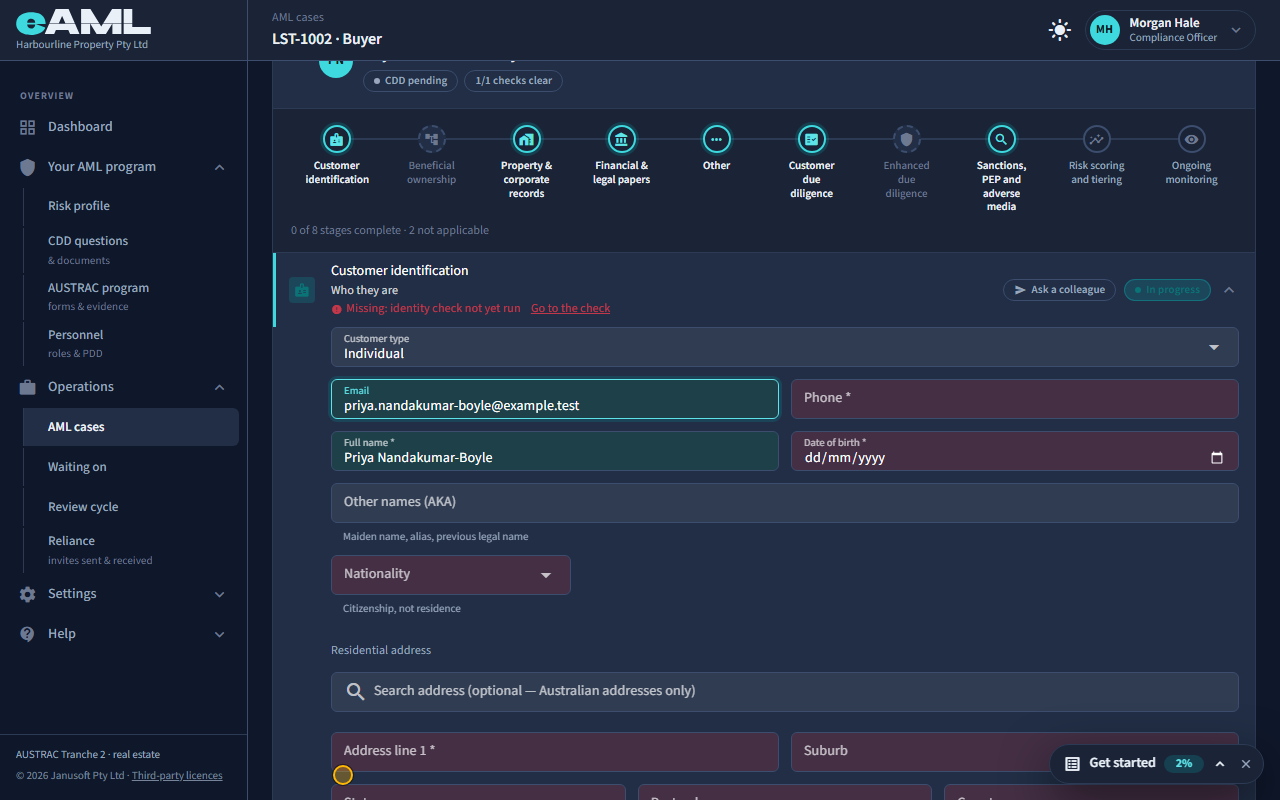
Task: Expand the Get started panel chevron
Action: (x=1220, y=763)
